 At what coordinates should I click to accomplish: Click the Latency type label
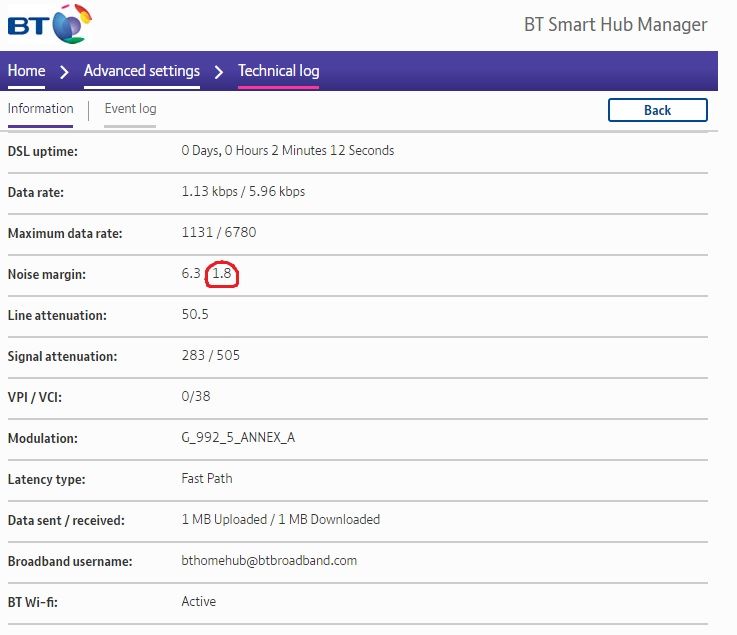46,479
